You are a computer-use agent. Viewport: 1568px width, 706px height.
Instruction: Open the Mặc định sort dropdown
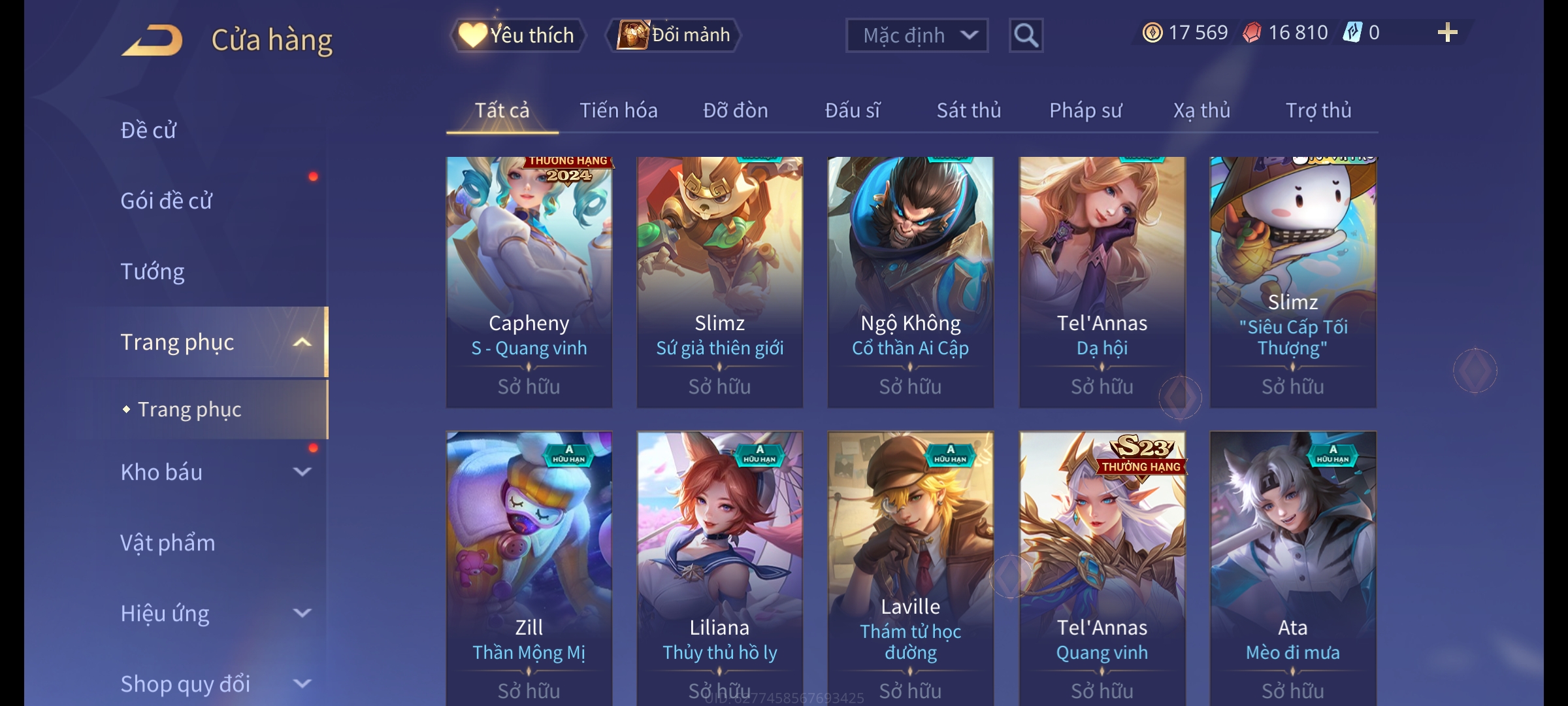(x=917, y=35)
